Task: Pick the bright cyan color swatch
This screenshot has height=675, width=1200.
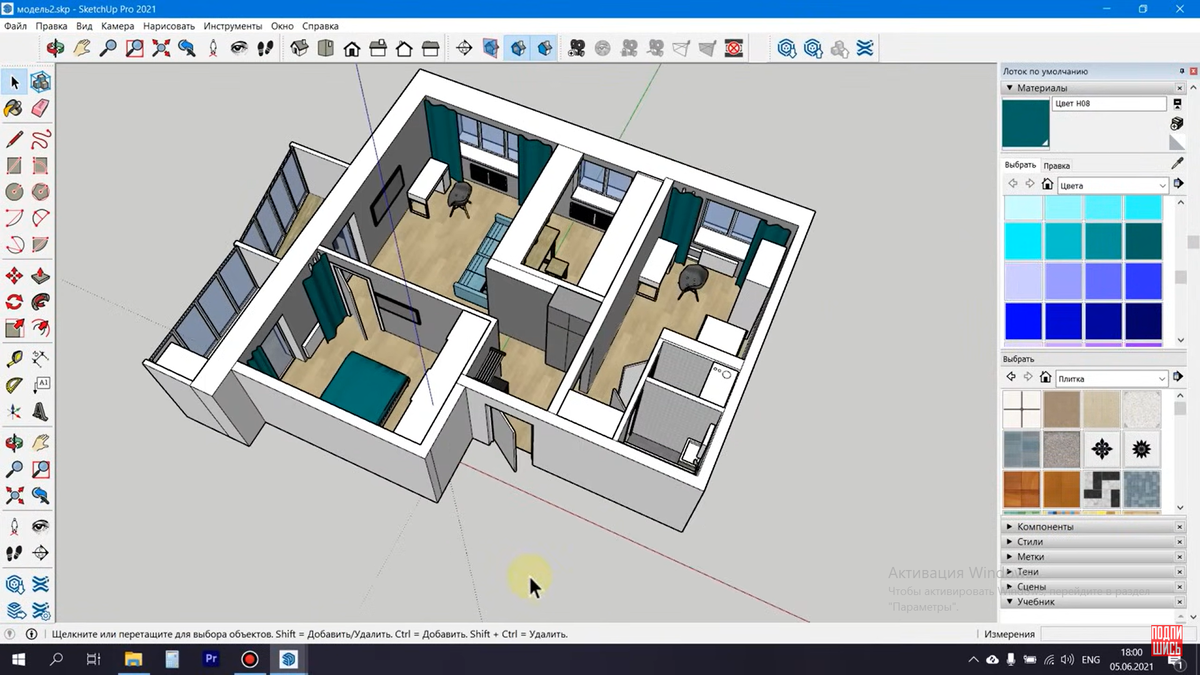Action: [x=1023, y=241]
